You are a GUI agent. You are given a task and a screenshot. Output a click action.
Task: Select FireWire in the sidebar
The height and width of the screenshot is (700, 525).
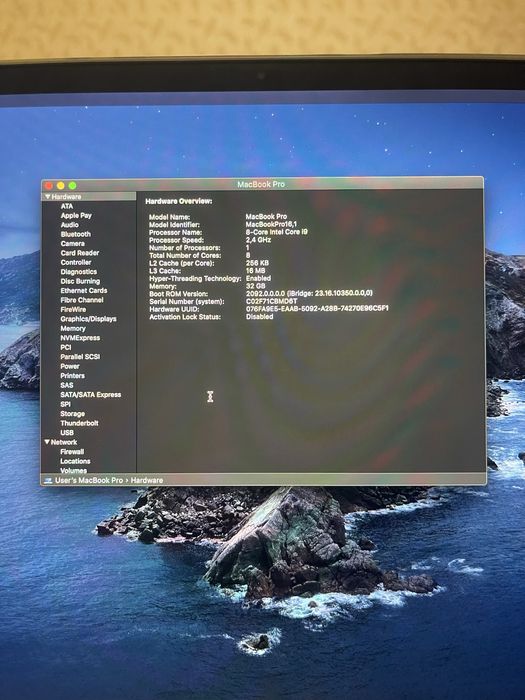tap(73, 309)
